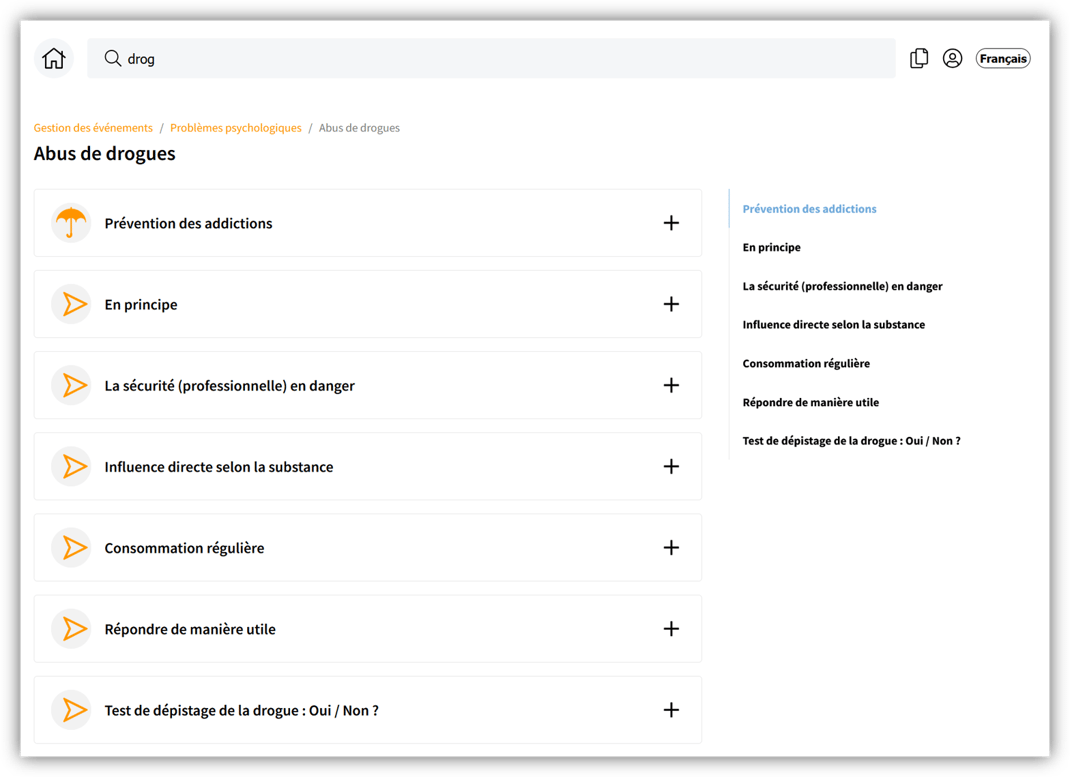Jump to Prévention des addictions in sidebar
1070x777 pixels.
click(x=809, y=209)
